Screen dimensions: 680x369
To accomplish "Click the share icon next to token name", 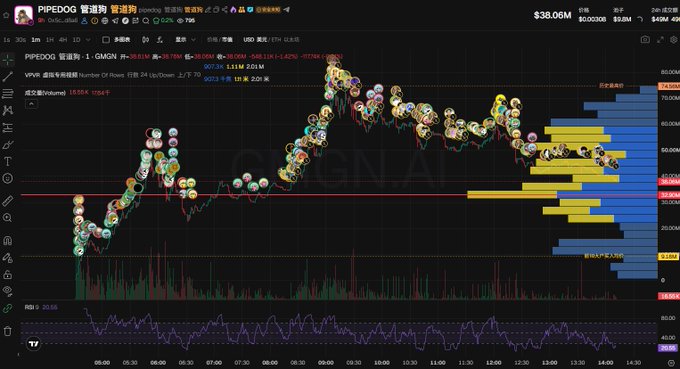I will [225, 10].
